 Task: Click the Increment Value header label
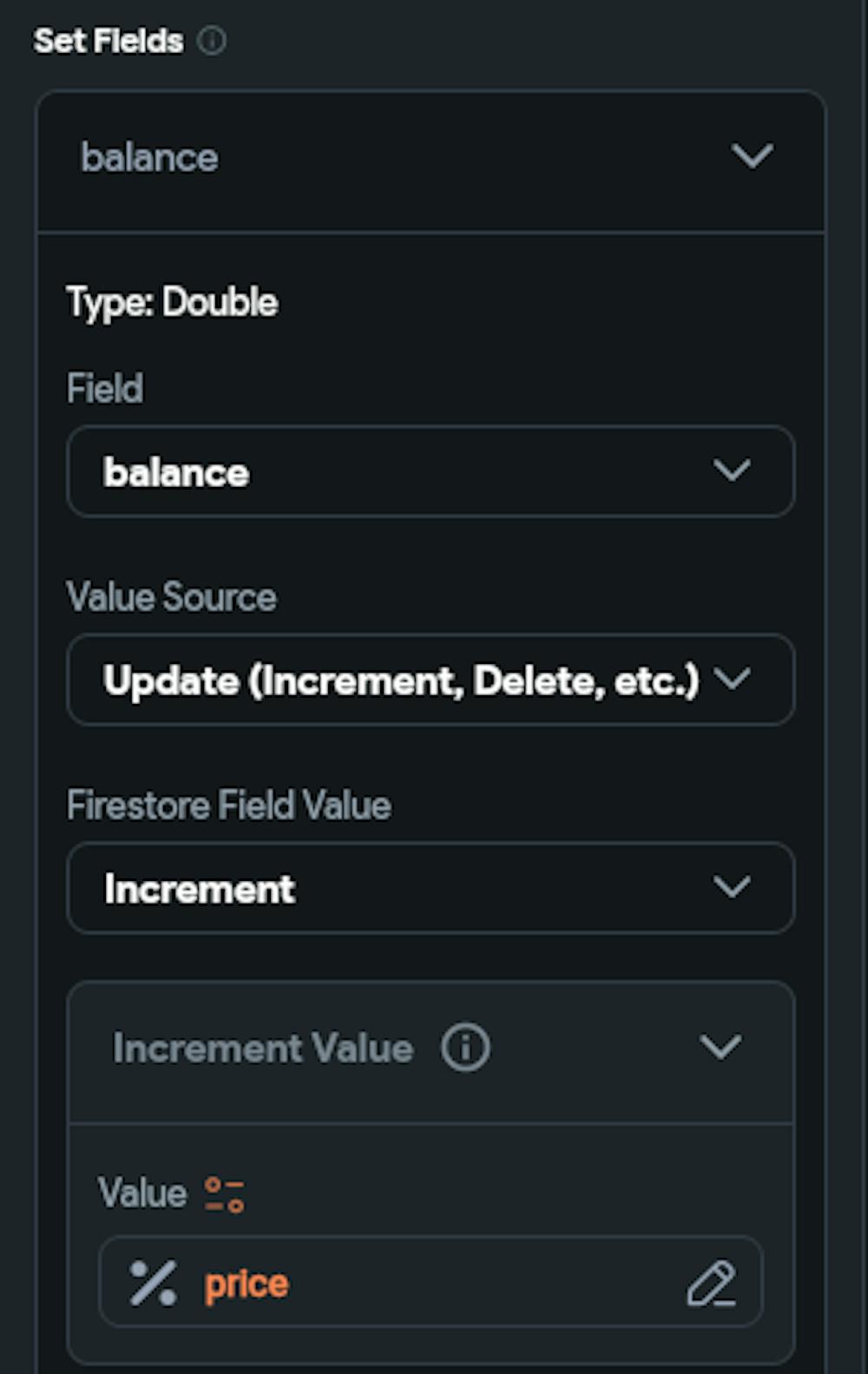click(262, 1049)
